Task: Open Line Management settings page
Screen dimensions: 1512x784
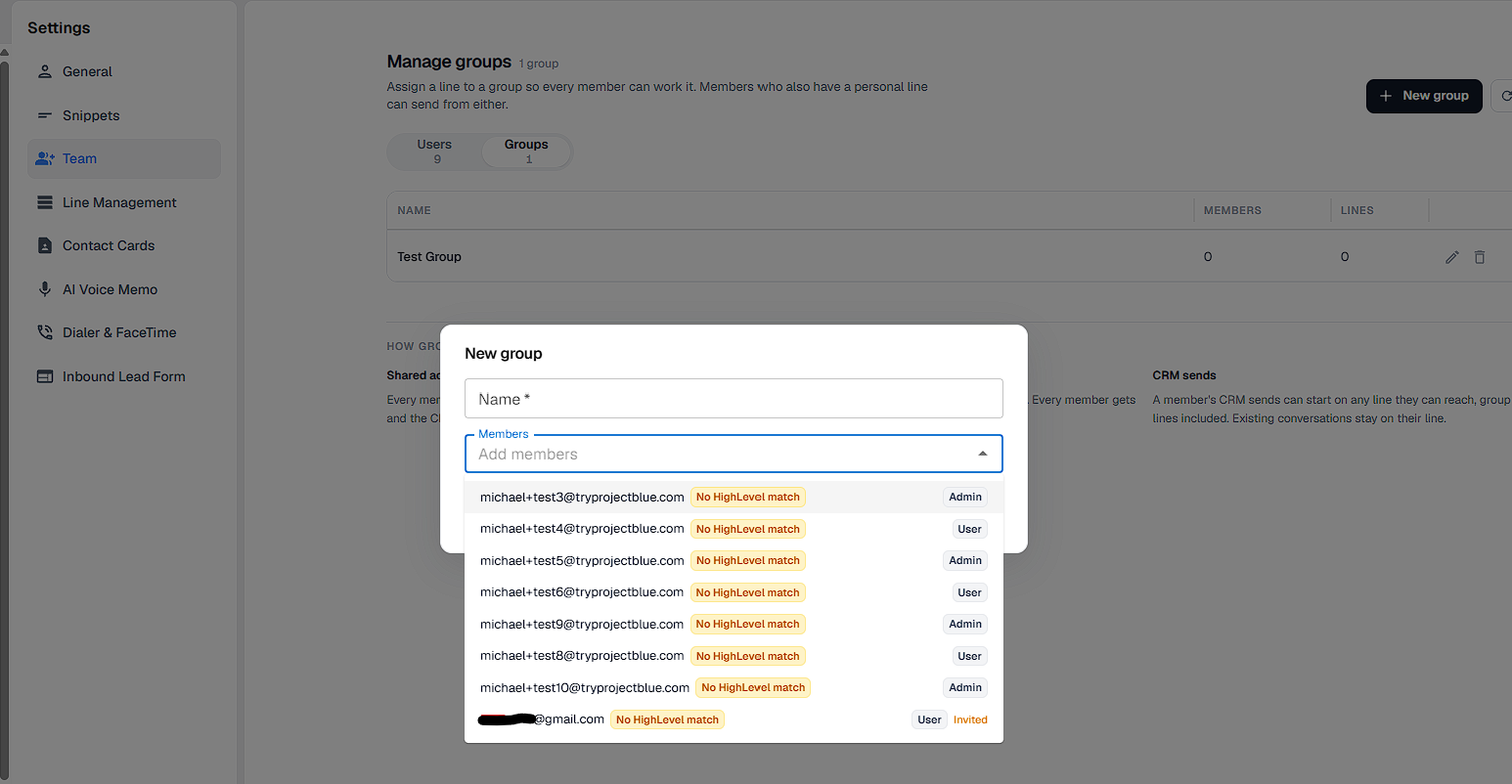Action: click(124, 202)
